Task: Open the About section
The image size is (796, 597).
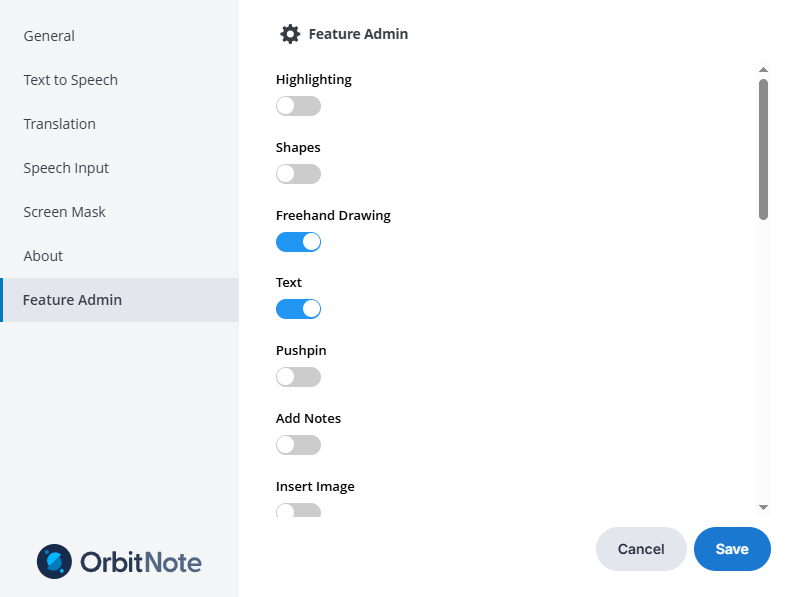Action: click(x=43, y=256)
